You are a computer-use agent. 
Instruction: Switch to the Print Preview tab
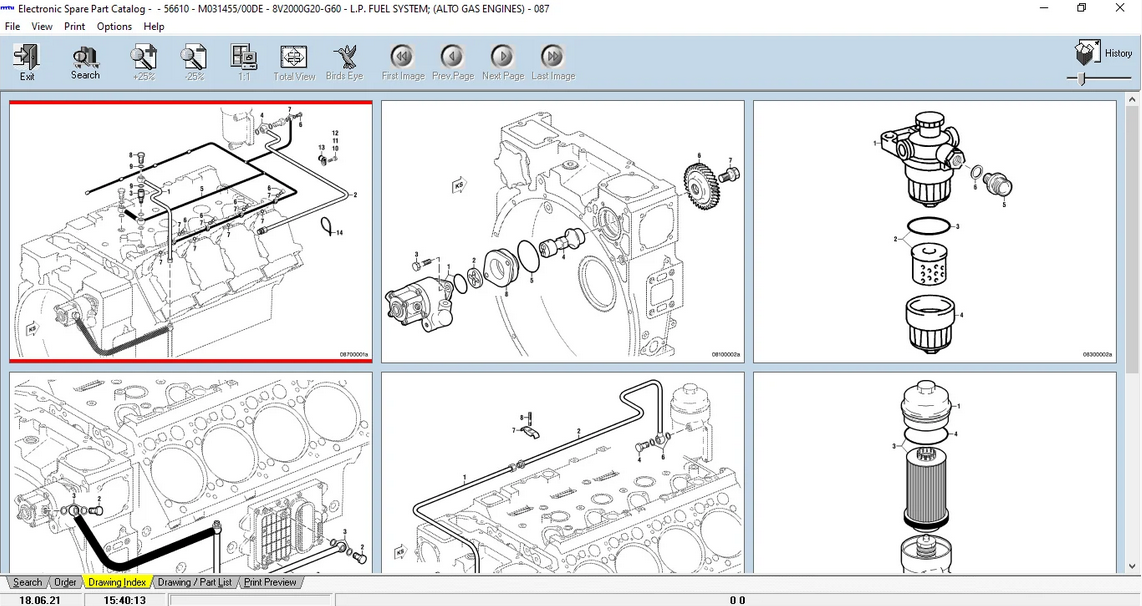(x=270, y=582)
